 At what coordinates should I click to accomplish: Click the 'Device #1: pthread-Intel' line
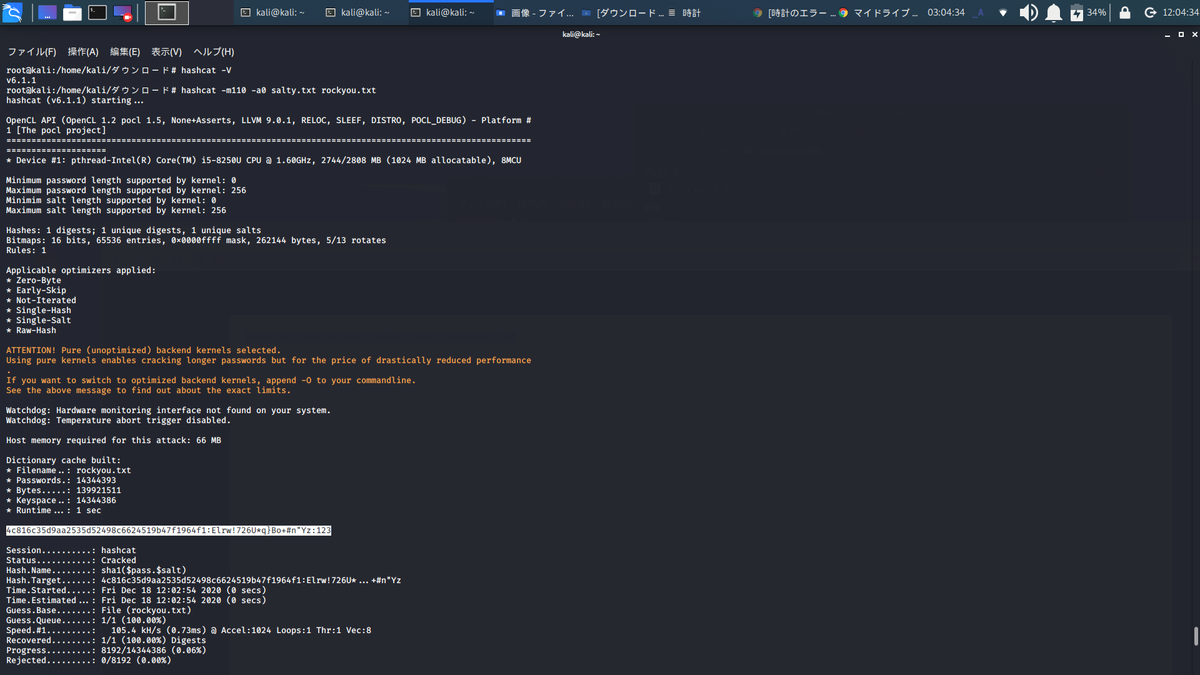click(264, 160)
